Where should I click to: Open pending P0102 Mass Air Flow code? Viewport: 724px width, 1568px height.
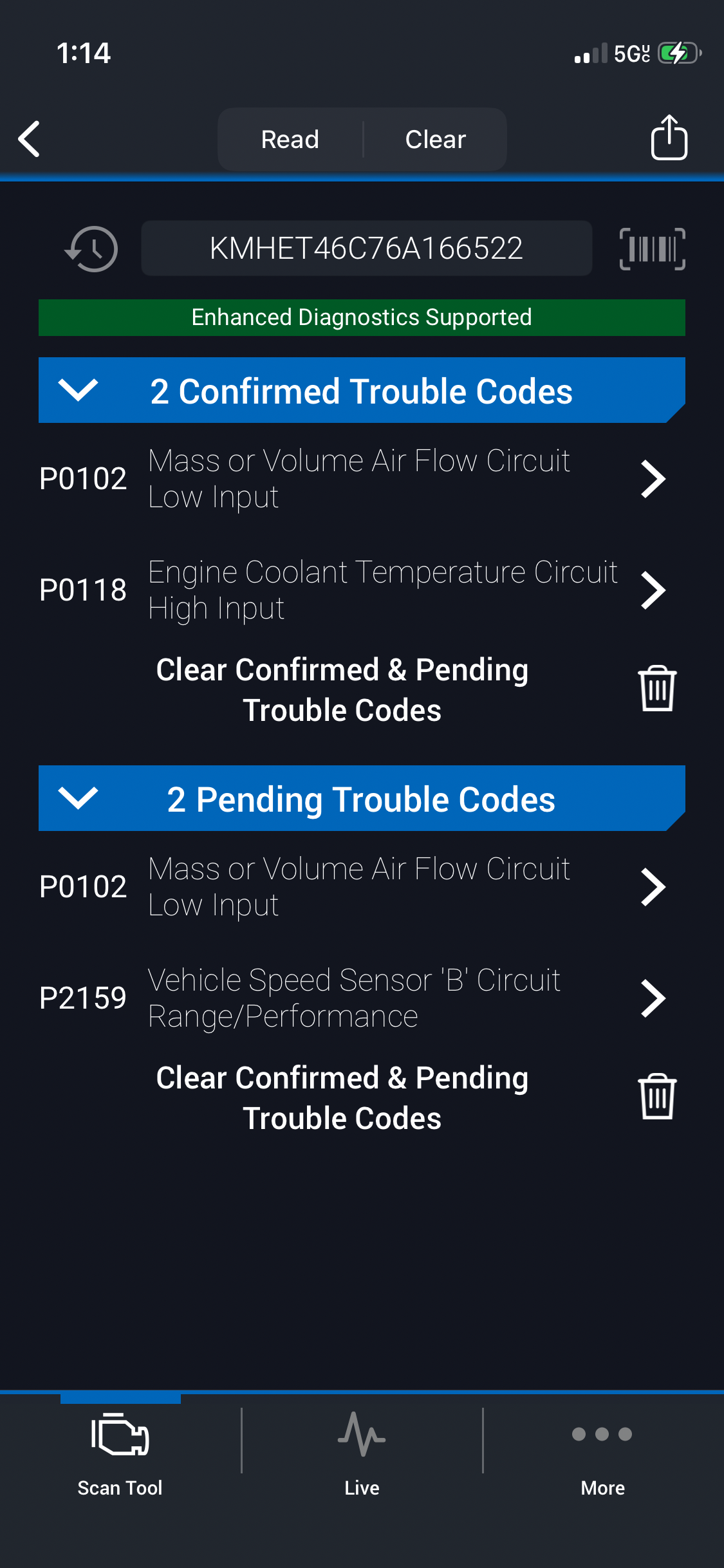point(653,887)
